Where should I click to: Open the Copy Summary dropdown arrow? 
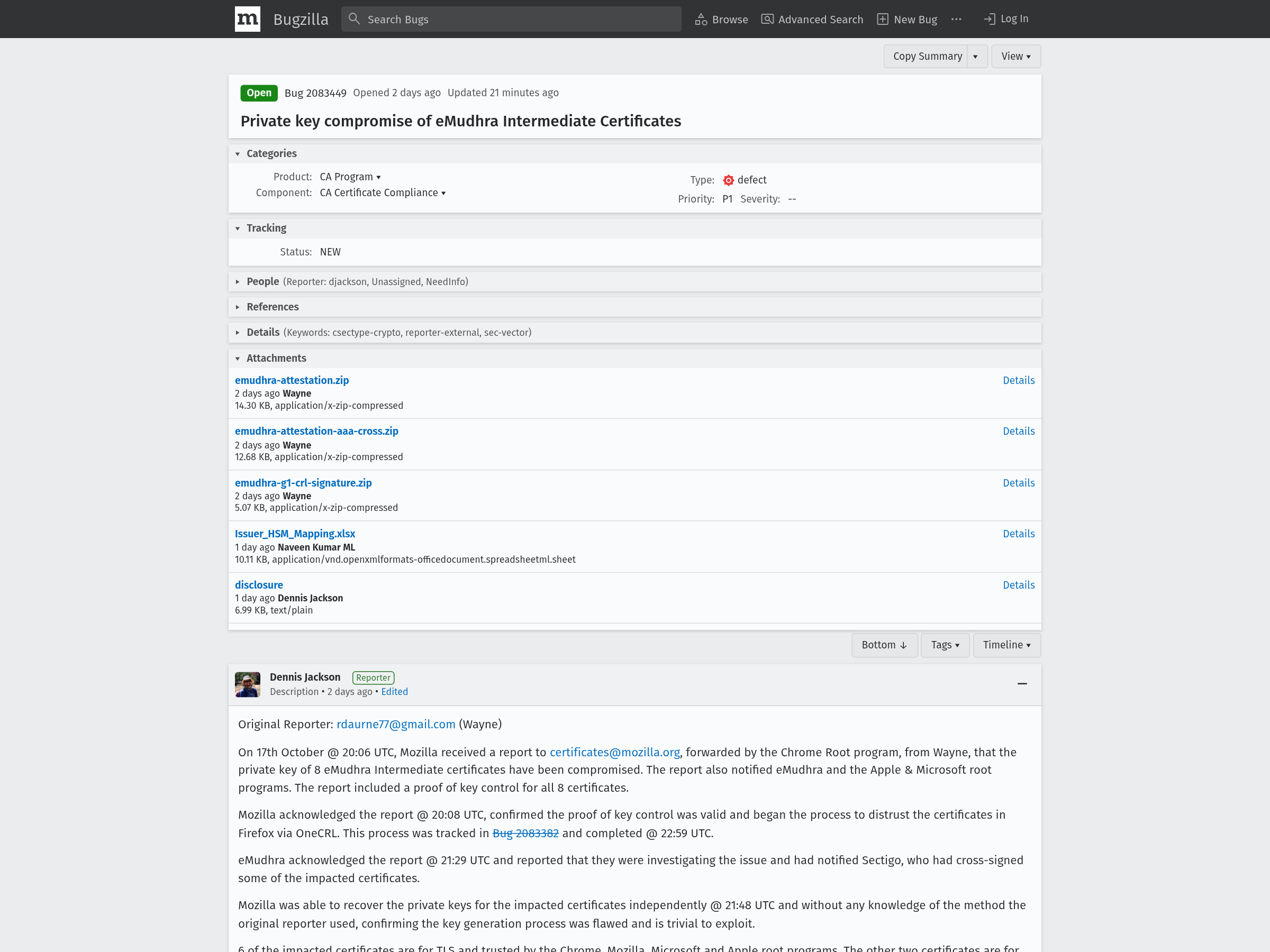point(977,56)
